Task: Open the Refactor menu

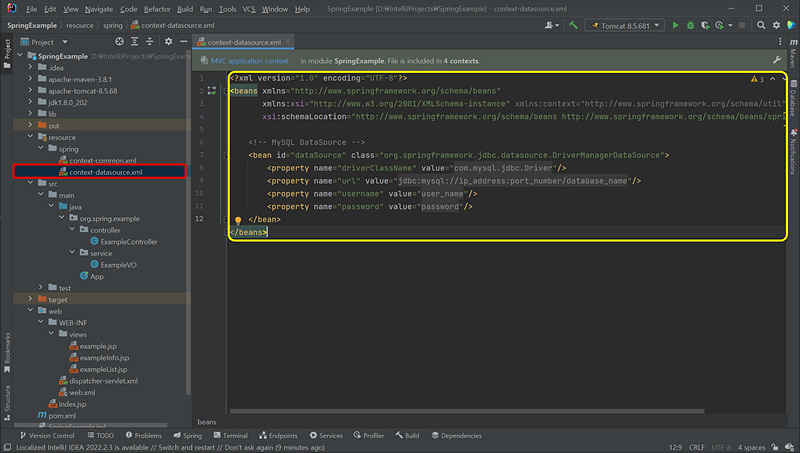Action: [x=157, y=9]
